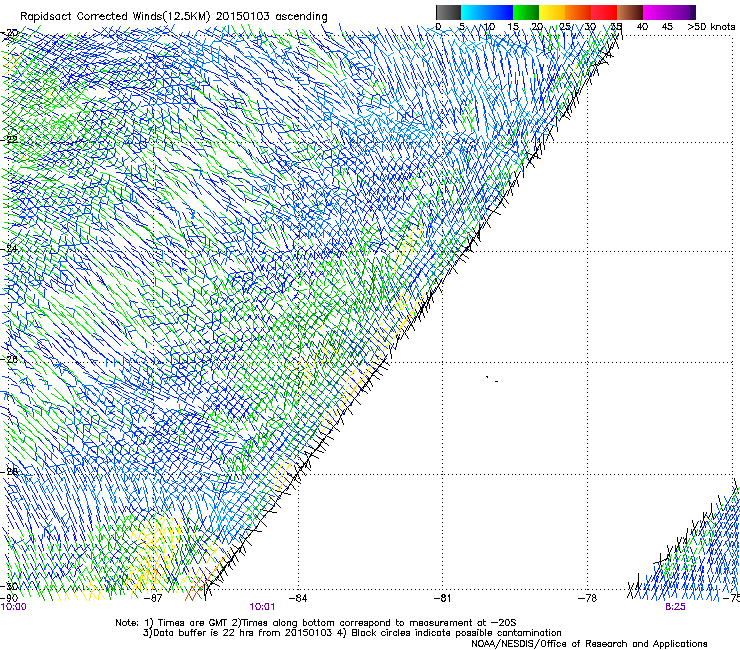This screenshot has width=740, height=650.
Task: Click the gray 0-5 knots legend swatch
Action: (x=448, y=12)
